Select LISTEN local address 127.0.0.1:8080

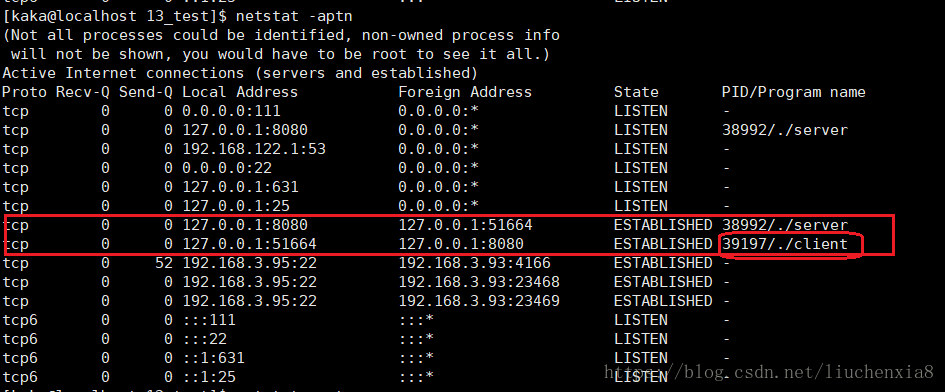point(245,130)
